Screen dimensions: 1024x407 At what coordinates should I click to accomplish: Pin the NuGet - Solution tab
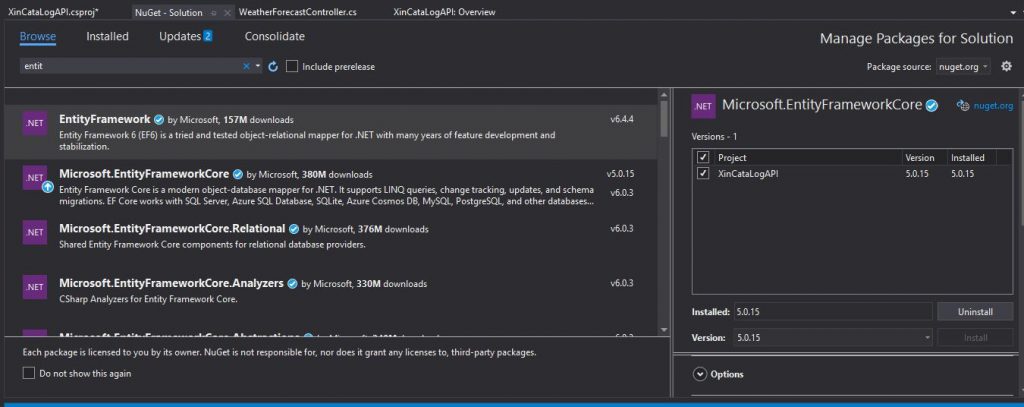point(214,12)
